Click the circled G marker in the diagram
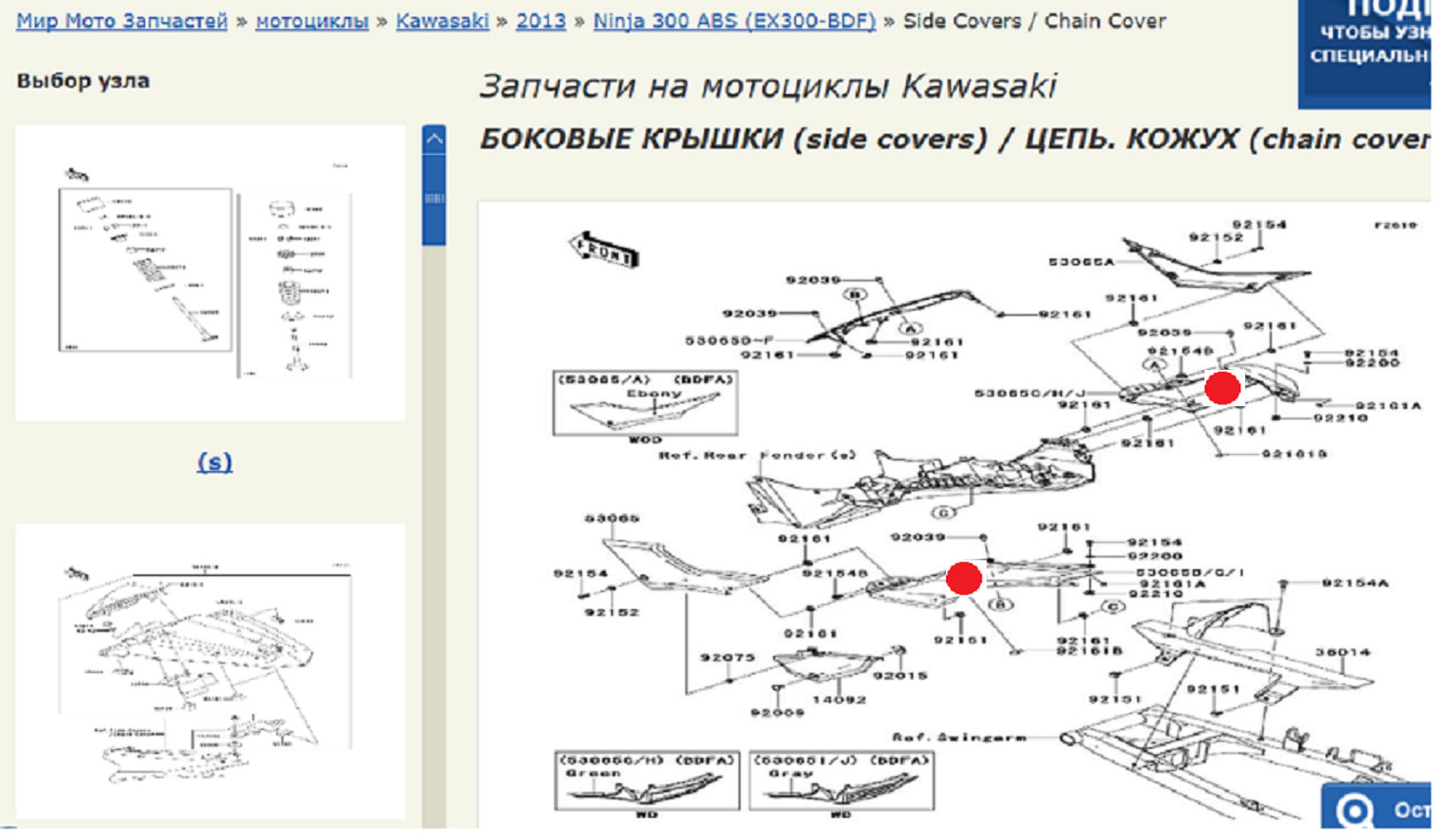This screenshot has height=840, width=1448. pos(943,512)
